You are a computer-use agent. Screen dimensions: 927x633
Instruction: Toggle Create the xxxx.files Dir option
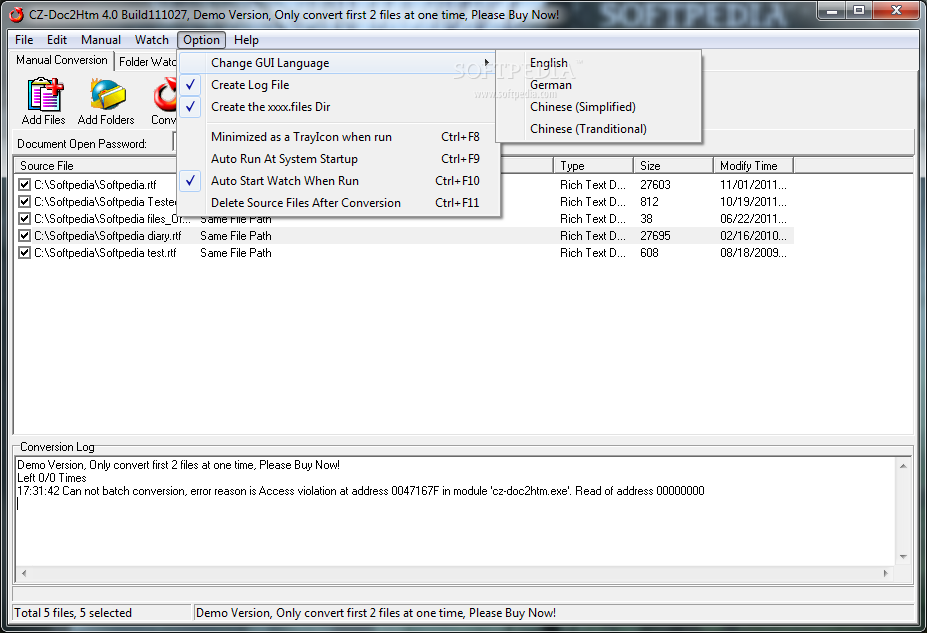click(x=339, y=107)
